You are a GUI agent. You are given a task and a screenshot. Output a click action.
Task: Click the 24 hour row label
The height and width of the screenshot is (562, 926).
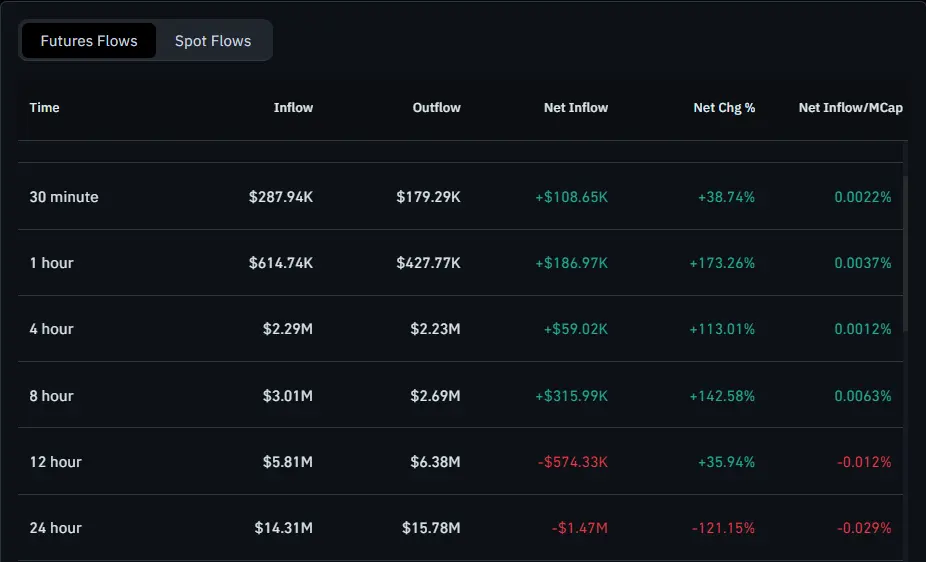click(x=56, y=528)
